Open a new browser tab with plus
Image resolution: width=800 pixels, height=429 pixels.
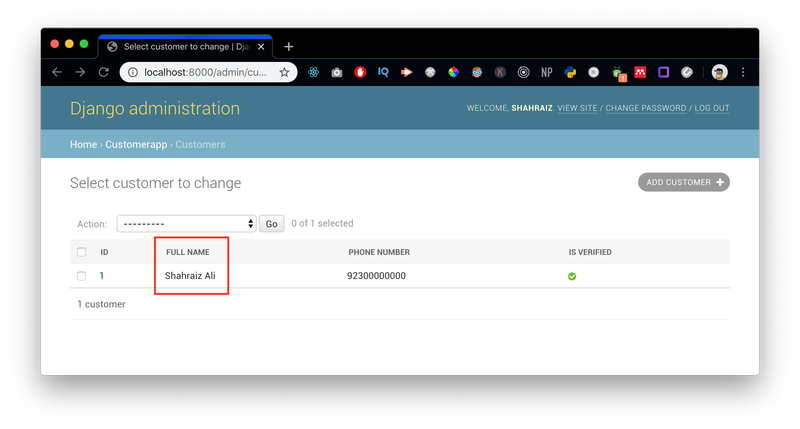coord(289,47)
